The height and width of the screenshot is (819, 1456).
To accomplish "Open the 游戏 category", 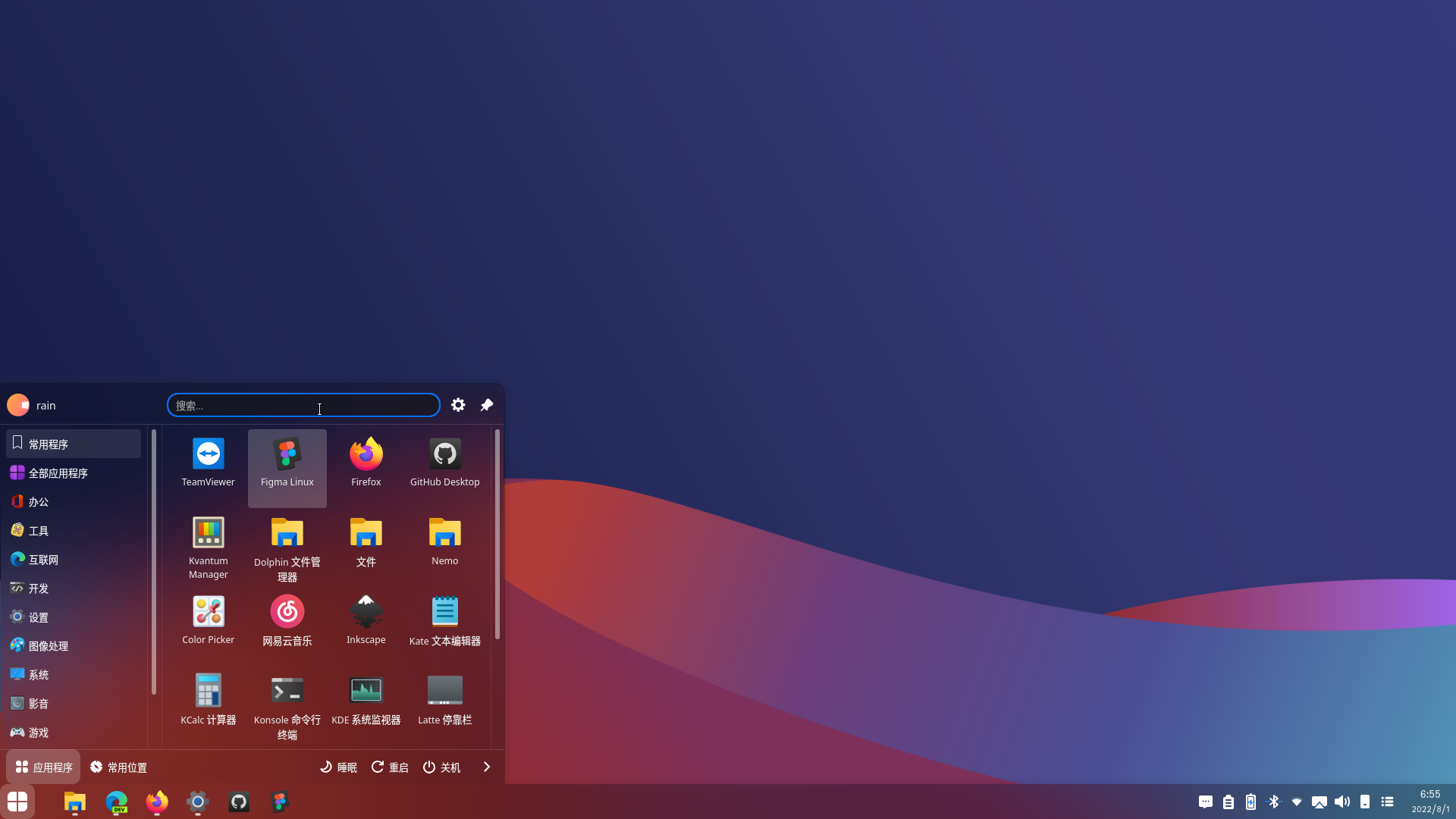I will point(74,732).
